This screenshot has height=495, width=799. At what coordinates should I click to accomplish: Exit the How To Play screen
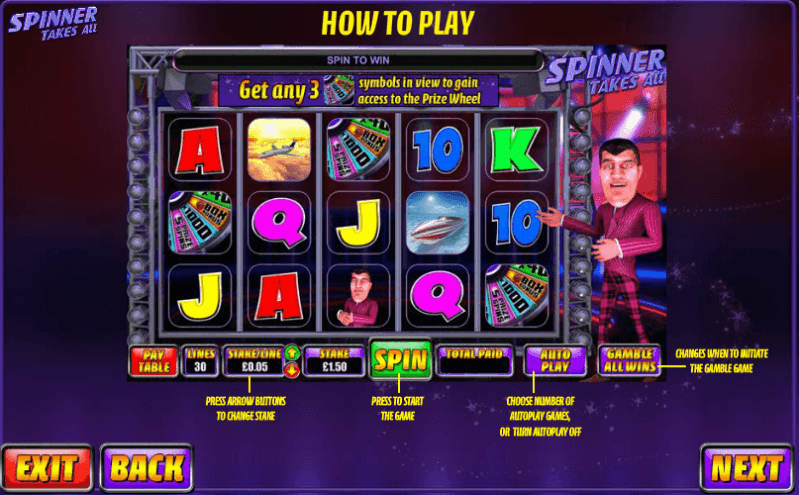pyautogui.click(x=47, y=467)
